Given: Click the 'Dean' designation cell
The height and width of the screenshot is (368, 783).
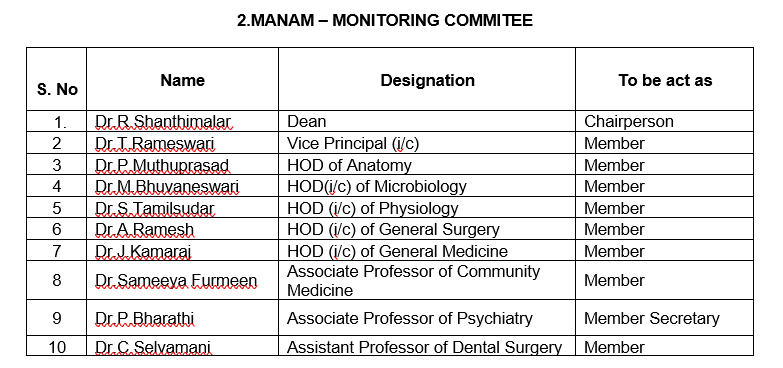Looking at the screenshot, I should pyautogui.click(x=306, y=121).
